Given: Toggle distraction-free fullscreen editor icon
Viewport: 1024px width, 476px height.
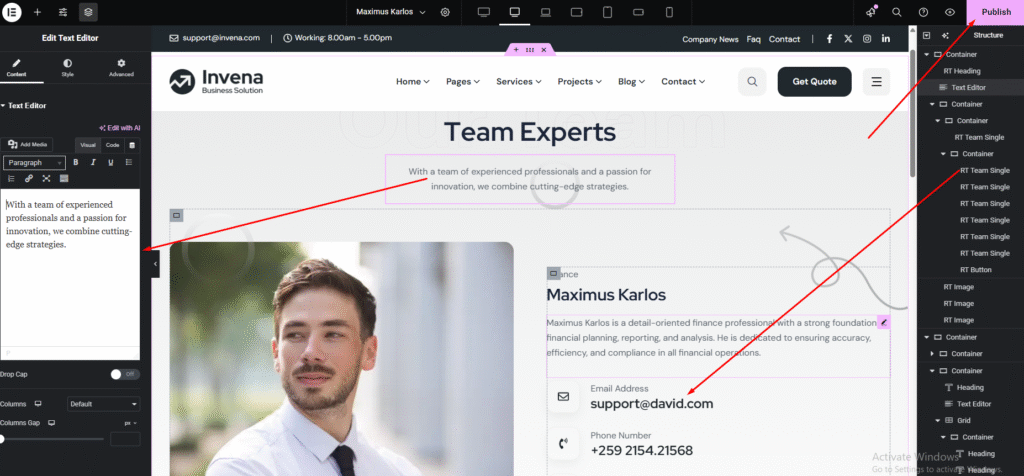Looking at the screenshot, I should coord(46,178).
